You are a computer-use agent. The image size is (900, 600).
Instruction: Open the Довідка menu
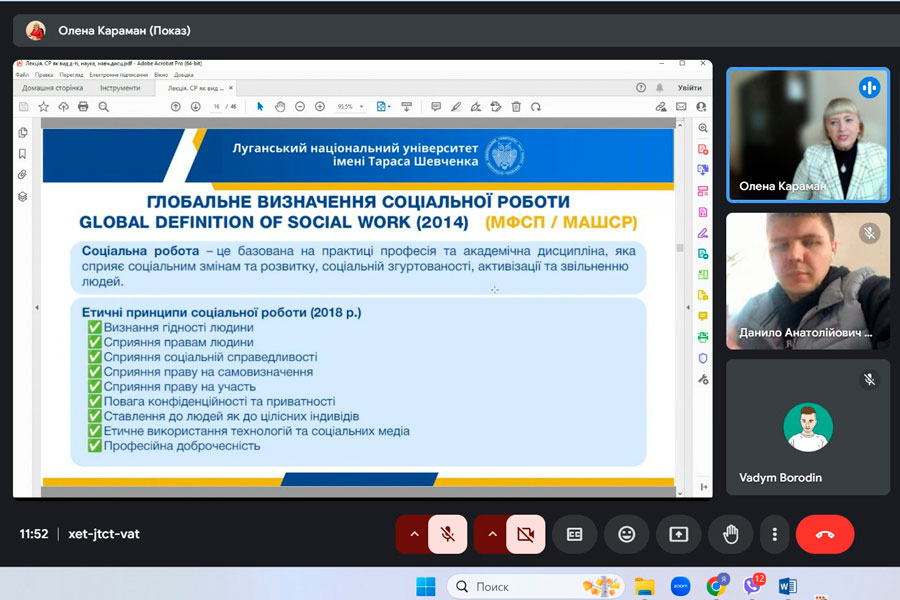click(184, 75)
